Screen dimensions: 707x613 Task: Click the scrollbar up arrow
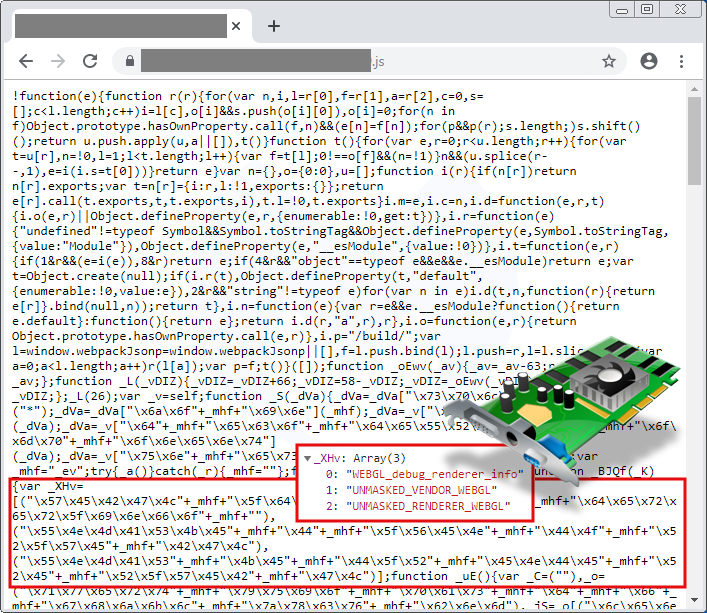coord(696,91)
